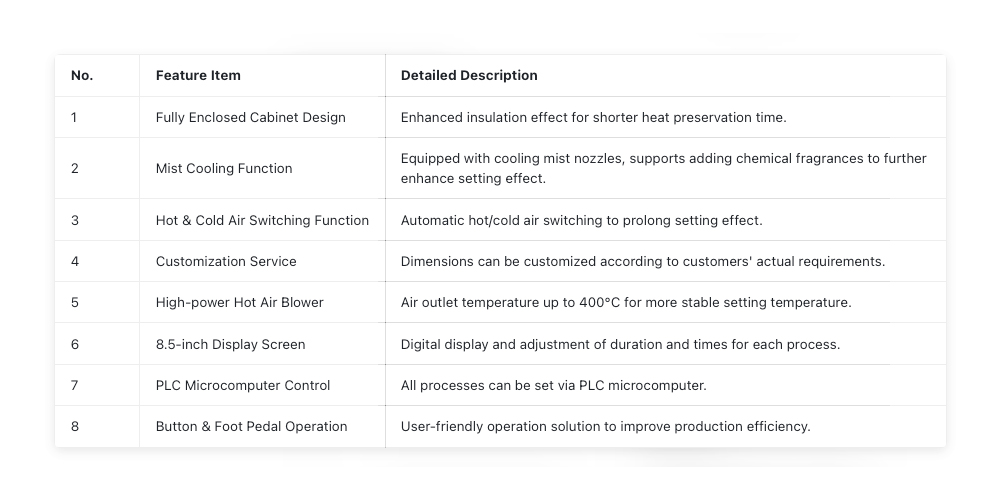Click row number 5 cell
The height and width of the screenshot is (500, 1000).
tap(75, 302)
